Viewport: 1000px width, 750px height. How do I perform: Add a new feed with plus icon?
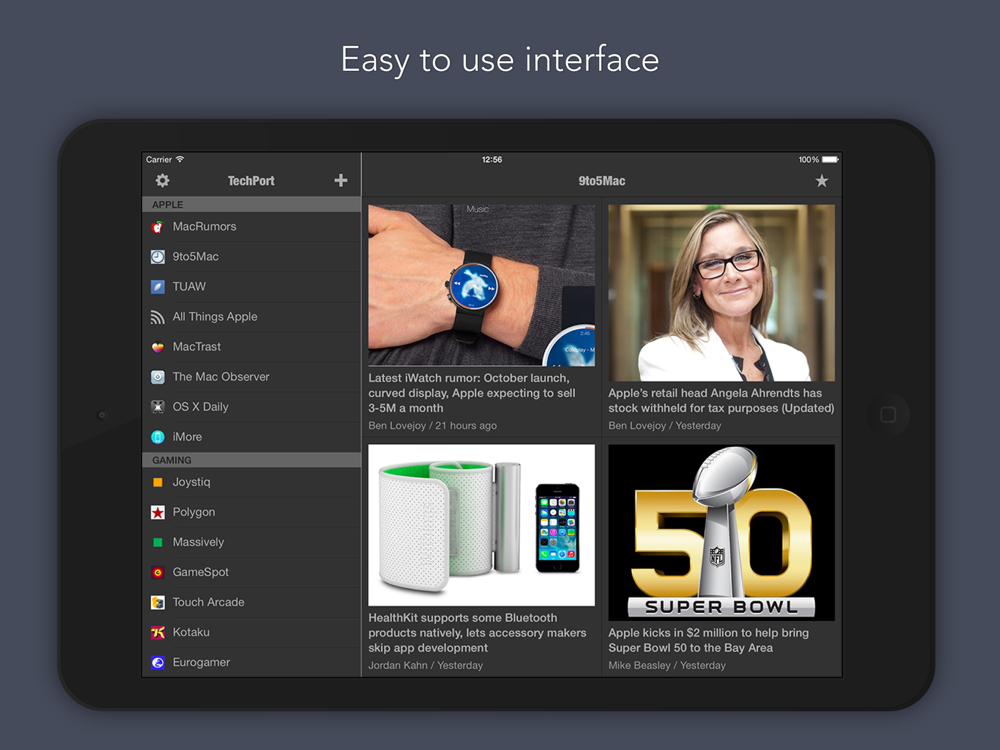click(x=341, y=180)
